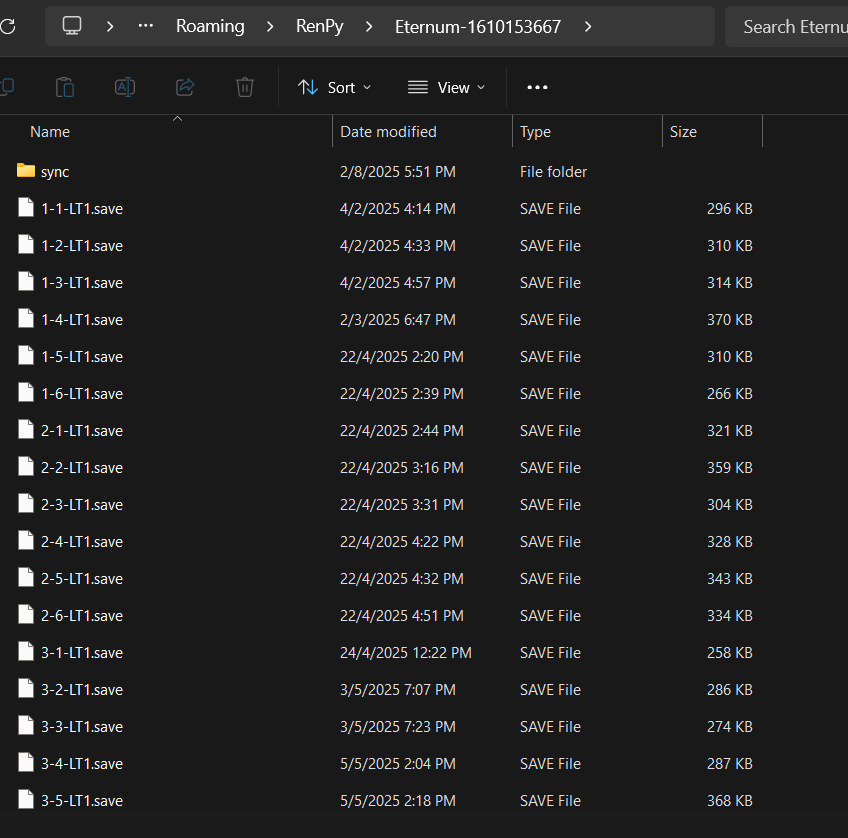848x838 pixels.
Task: Open the View dropdown menu
Action: pos(447,87)
